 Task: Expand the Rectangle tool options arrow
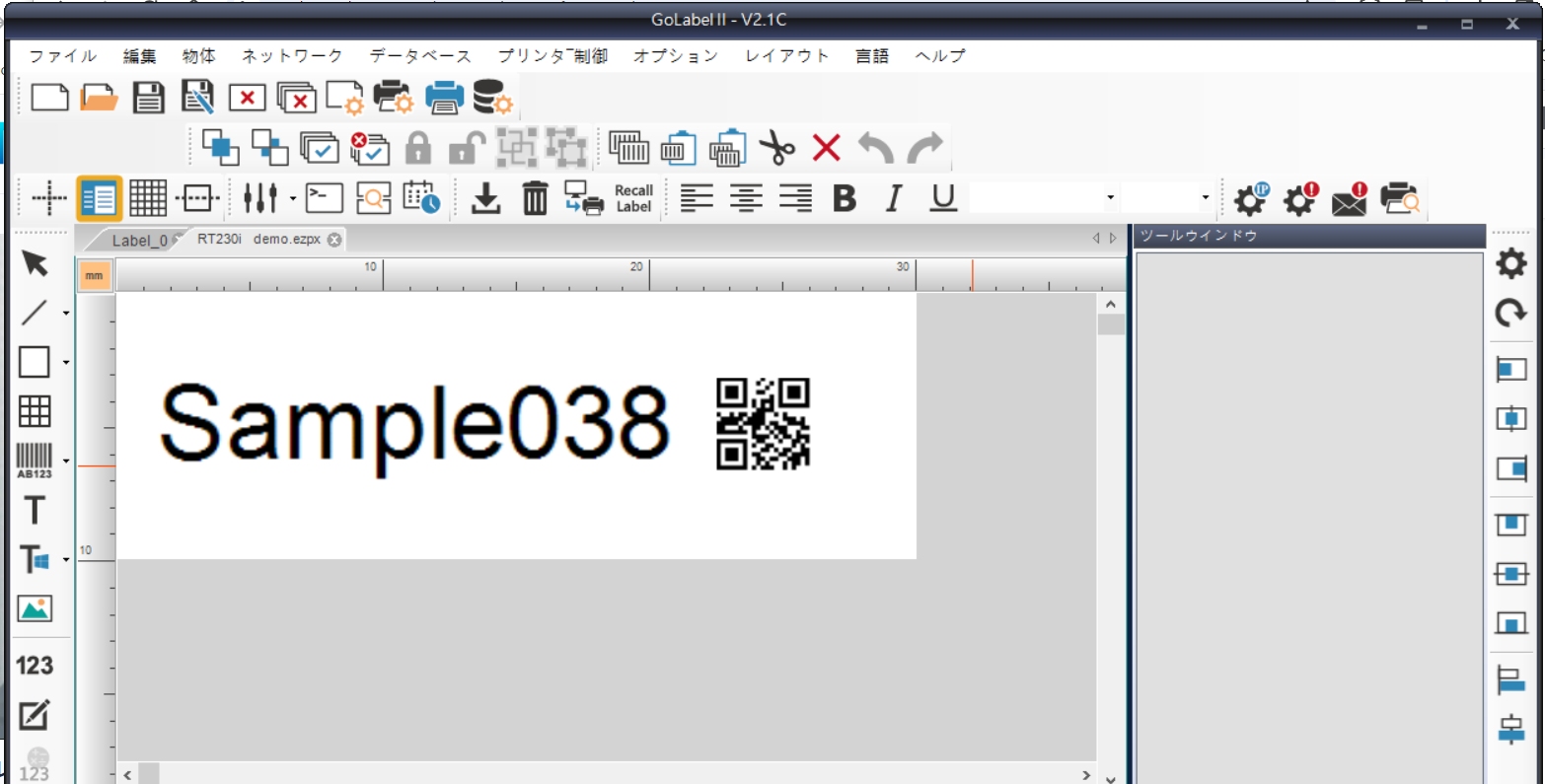click(66, 363)
